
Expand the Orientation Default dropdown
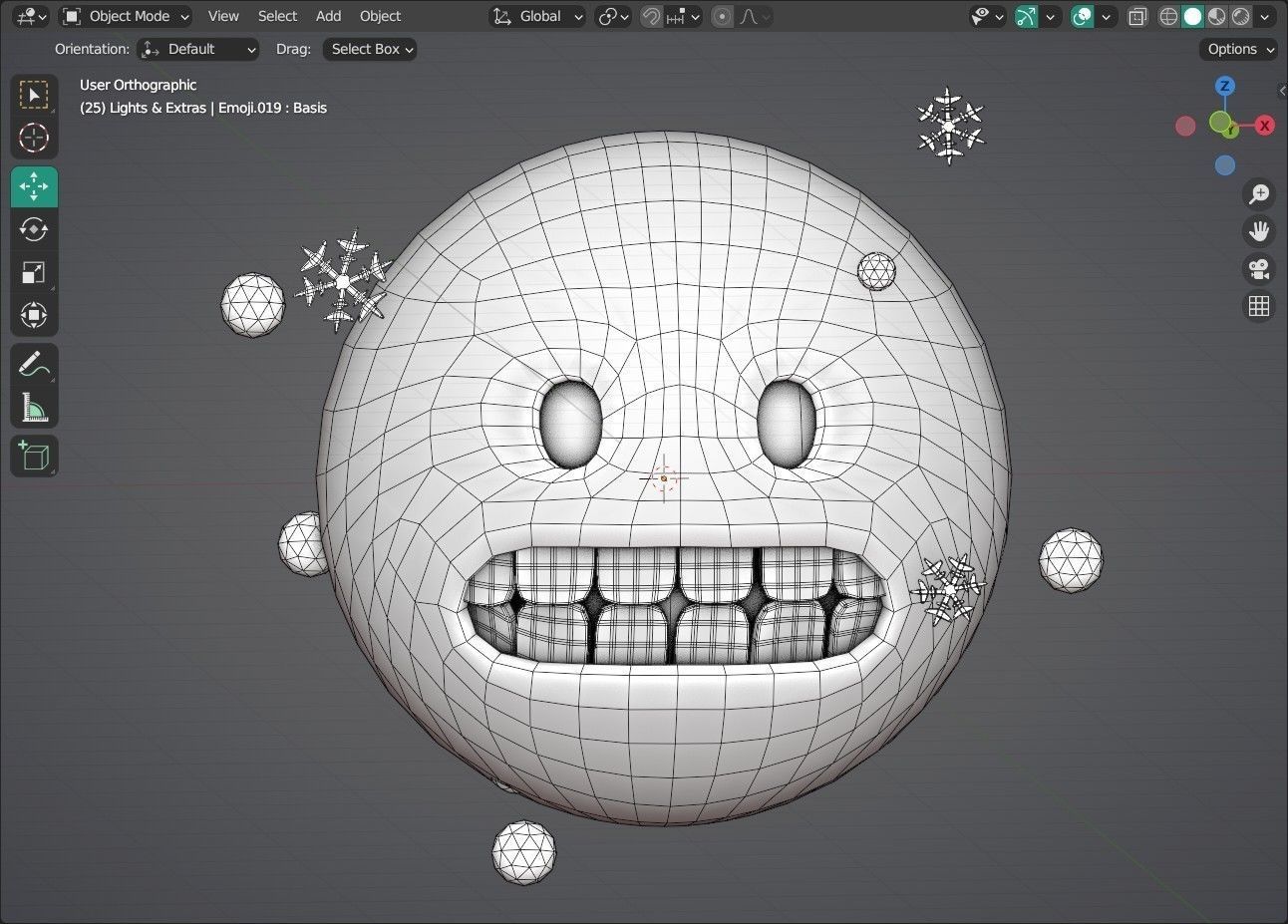[197, 49]
